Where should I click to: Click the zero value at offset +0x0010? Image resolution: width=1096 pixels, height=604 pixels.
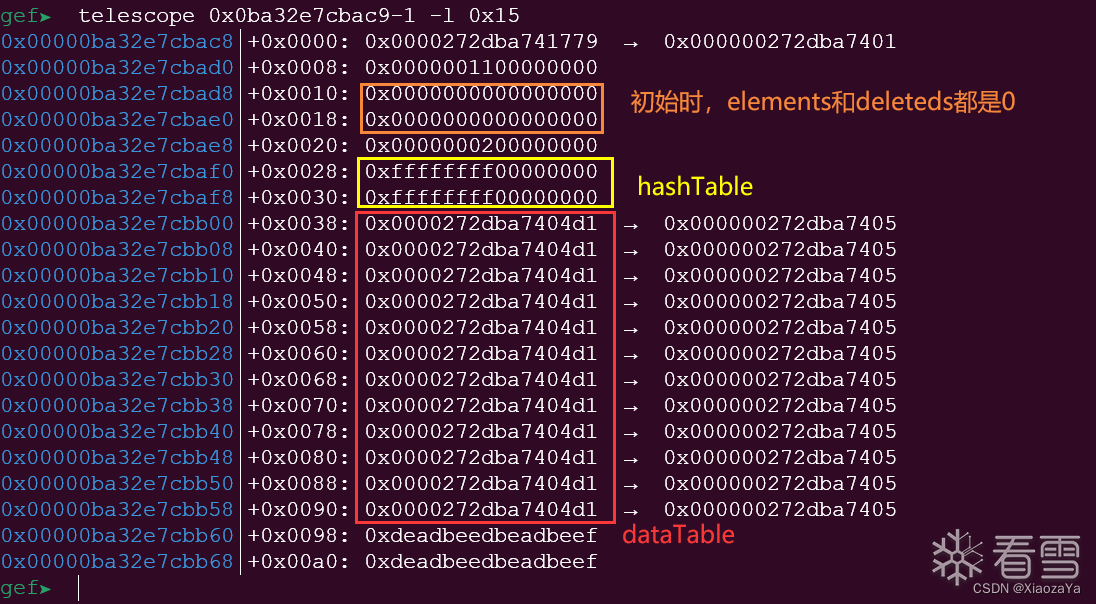pos(481,94)
